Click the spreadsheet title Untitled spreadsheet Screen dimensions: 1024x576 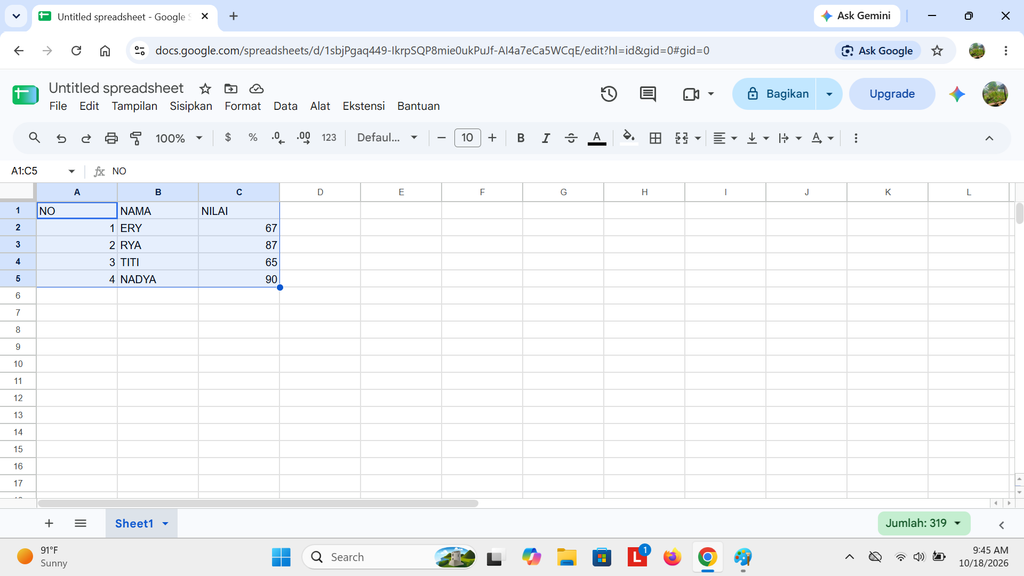tap(116, 88)
